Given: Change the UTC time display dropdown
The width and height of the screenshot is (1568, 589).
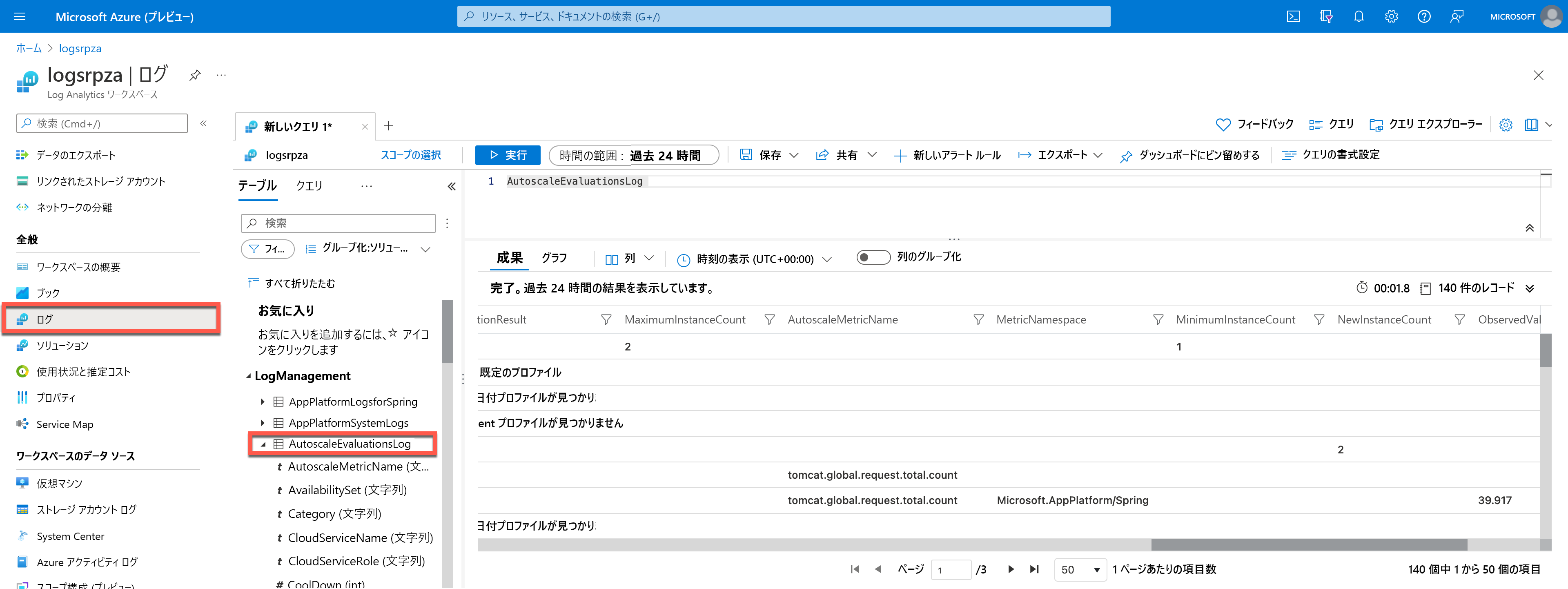Looking at the screenshot, I should click(754, 259).
